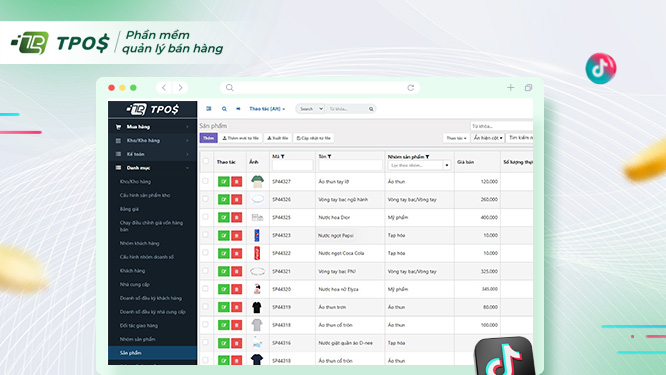Image resolution: width=666 pixels, height=375 pixels.
Task: Click the browser reload icon
Action: point(410,87)
